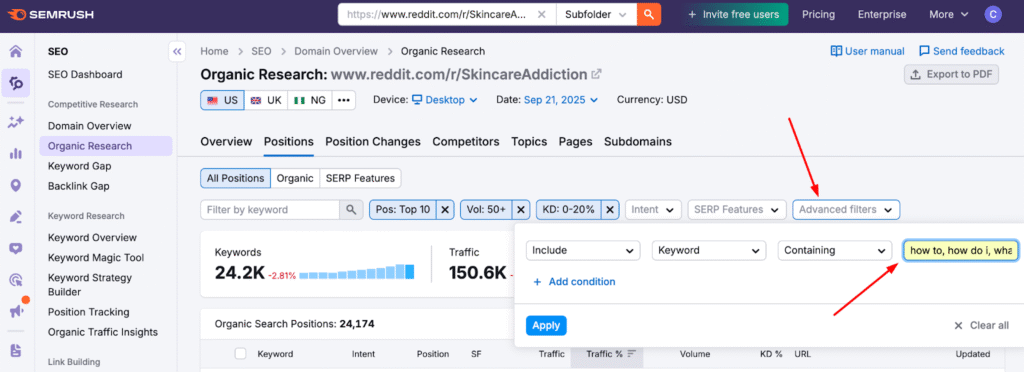1024x372 pixels.
Task: Open the bar chart icon in left rail
Action: tap(16, 154)
